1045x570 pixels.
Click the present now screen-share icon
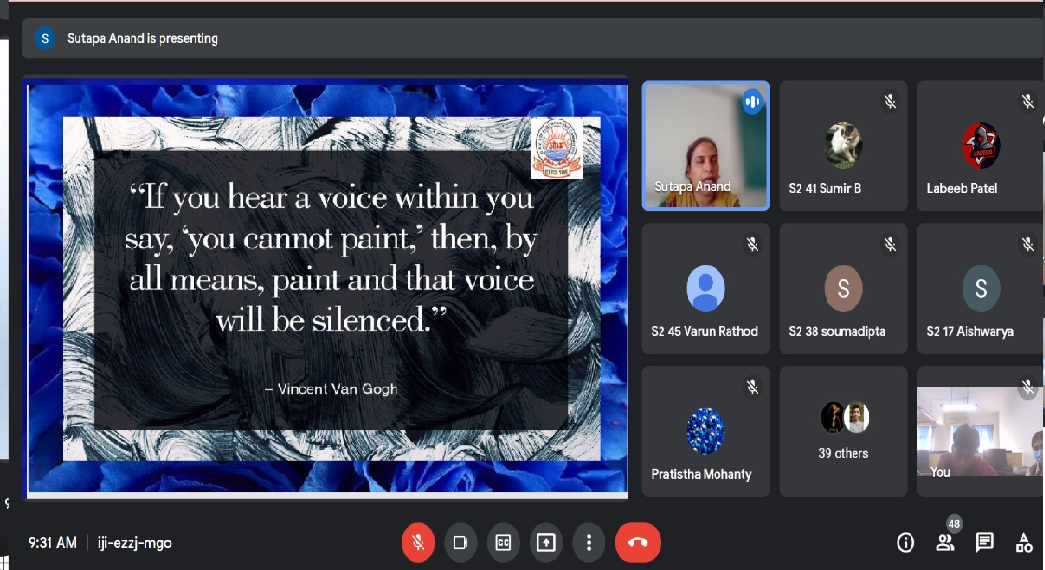[x=546, y=542]
